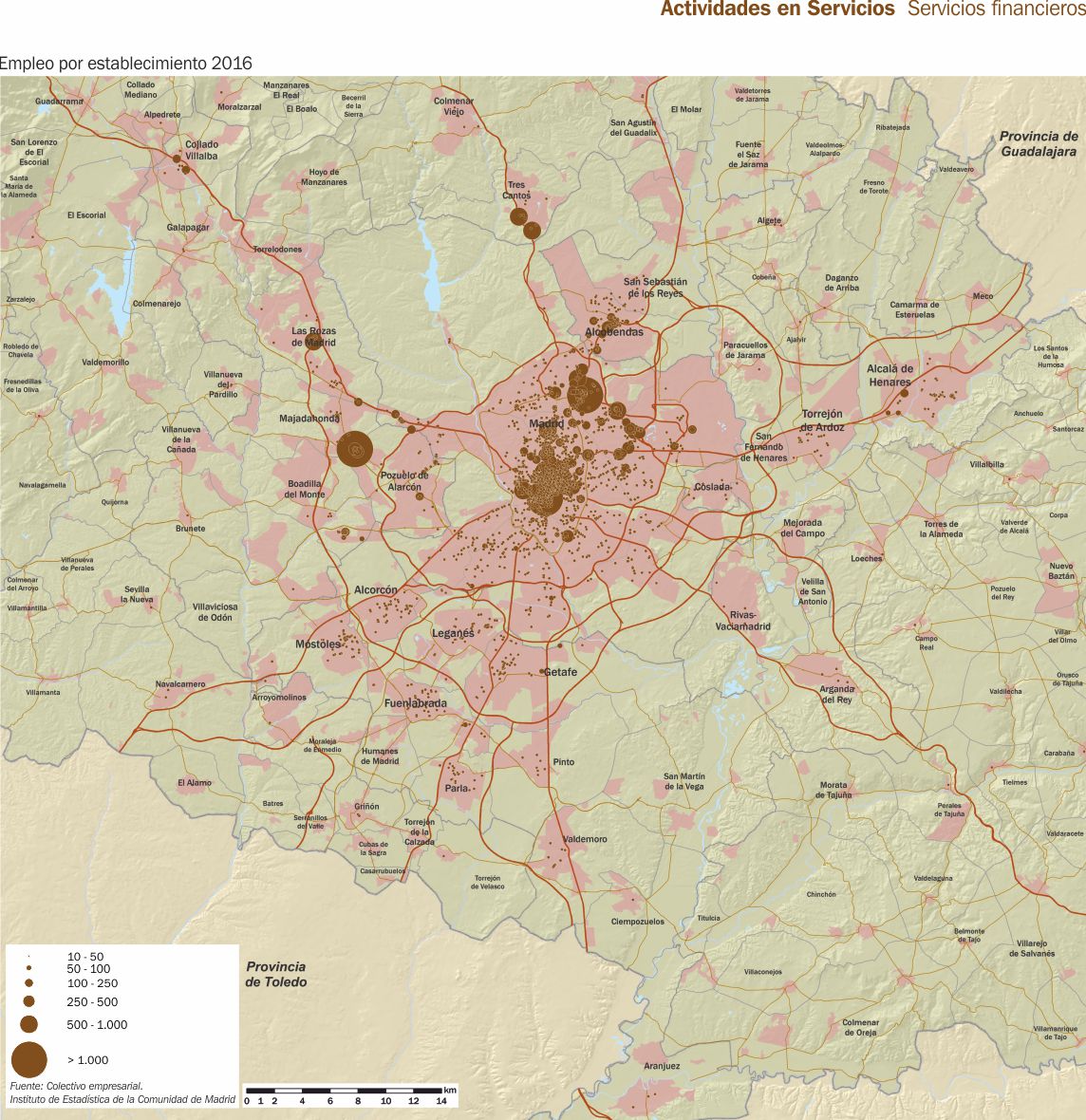This screenshot has width=1086, height=1120.
Task: Select the '500 - 1.000' legend circle
Action: (29, 1024)
